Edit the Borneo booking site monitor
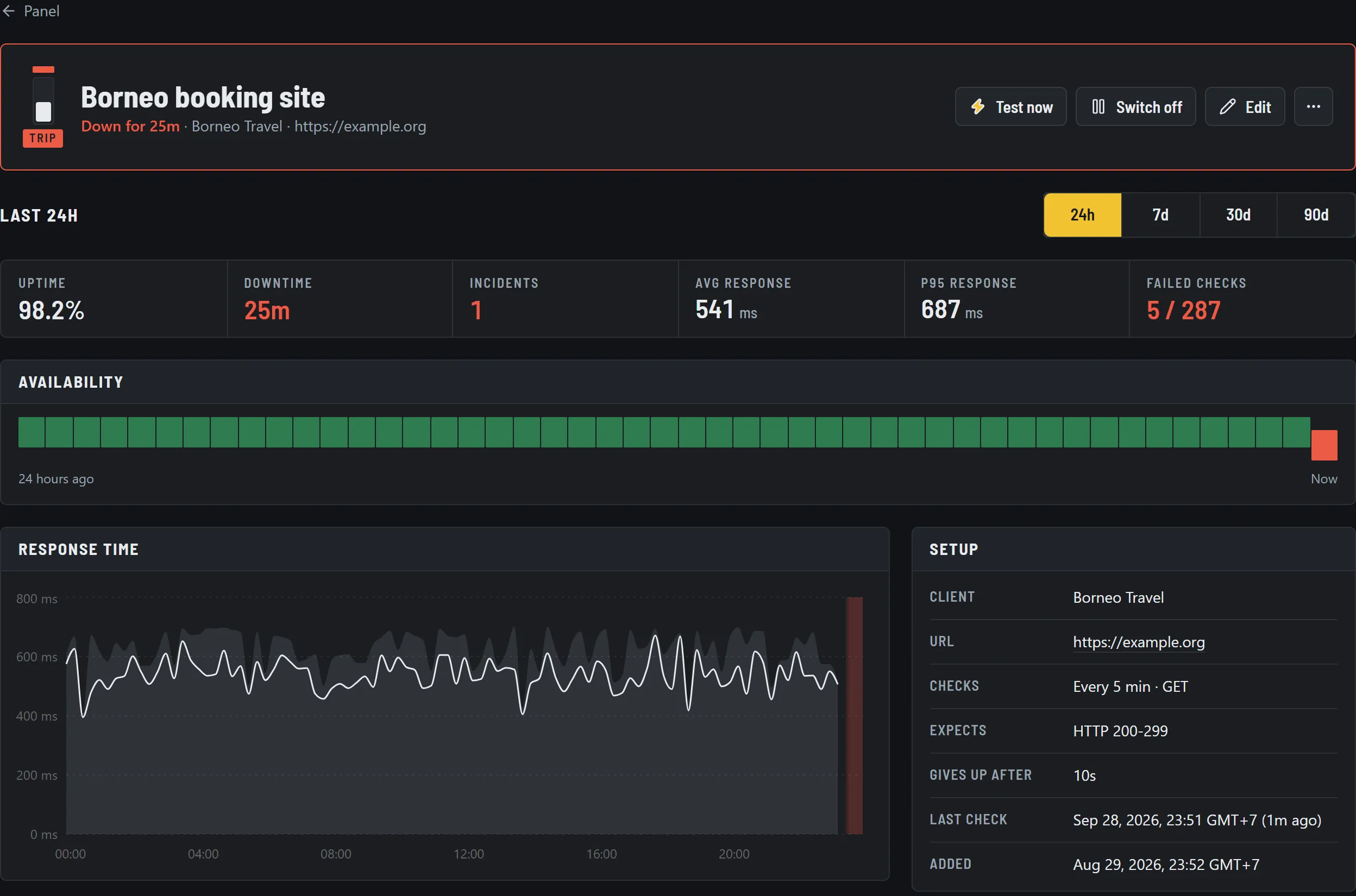The width and height of the screenshot is (1356, 896). tap(1245, 106)
